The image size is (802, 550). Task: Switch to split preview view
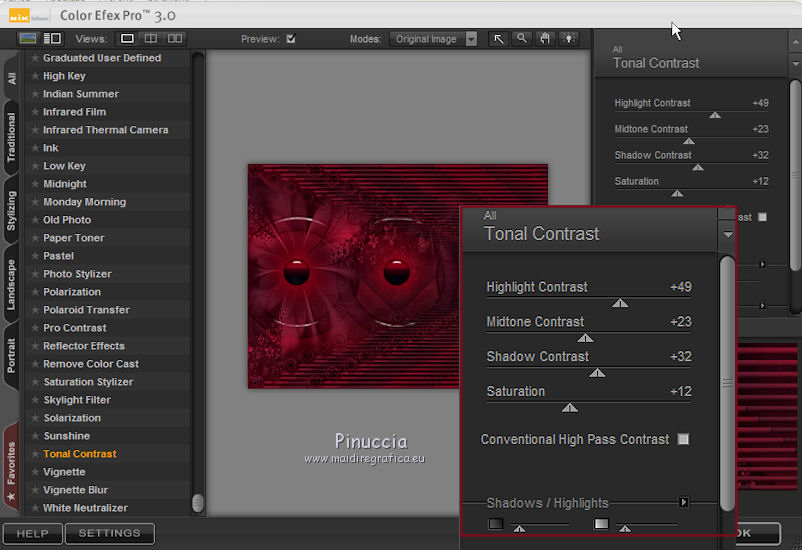point(151,39)
